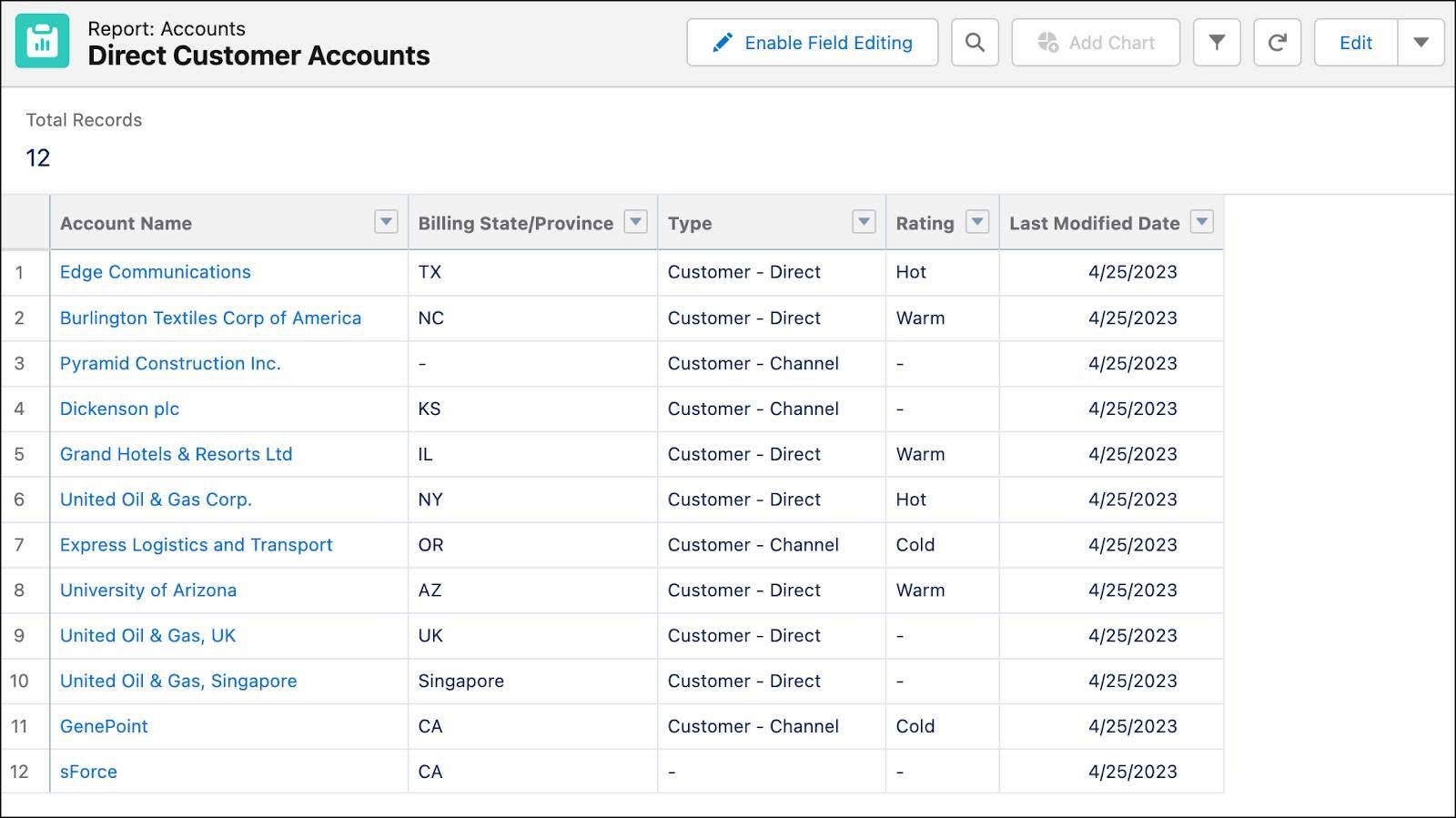The height and width of the screenshot is (818, 1456).
Task: Open the Account Name column menu
Action: point(386,222)
